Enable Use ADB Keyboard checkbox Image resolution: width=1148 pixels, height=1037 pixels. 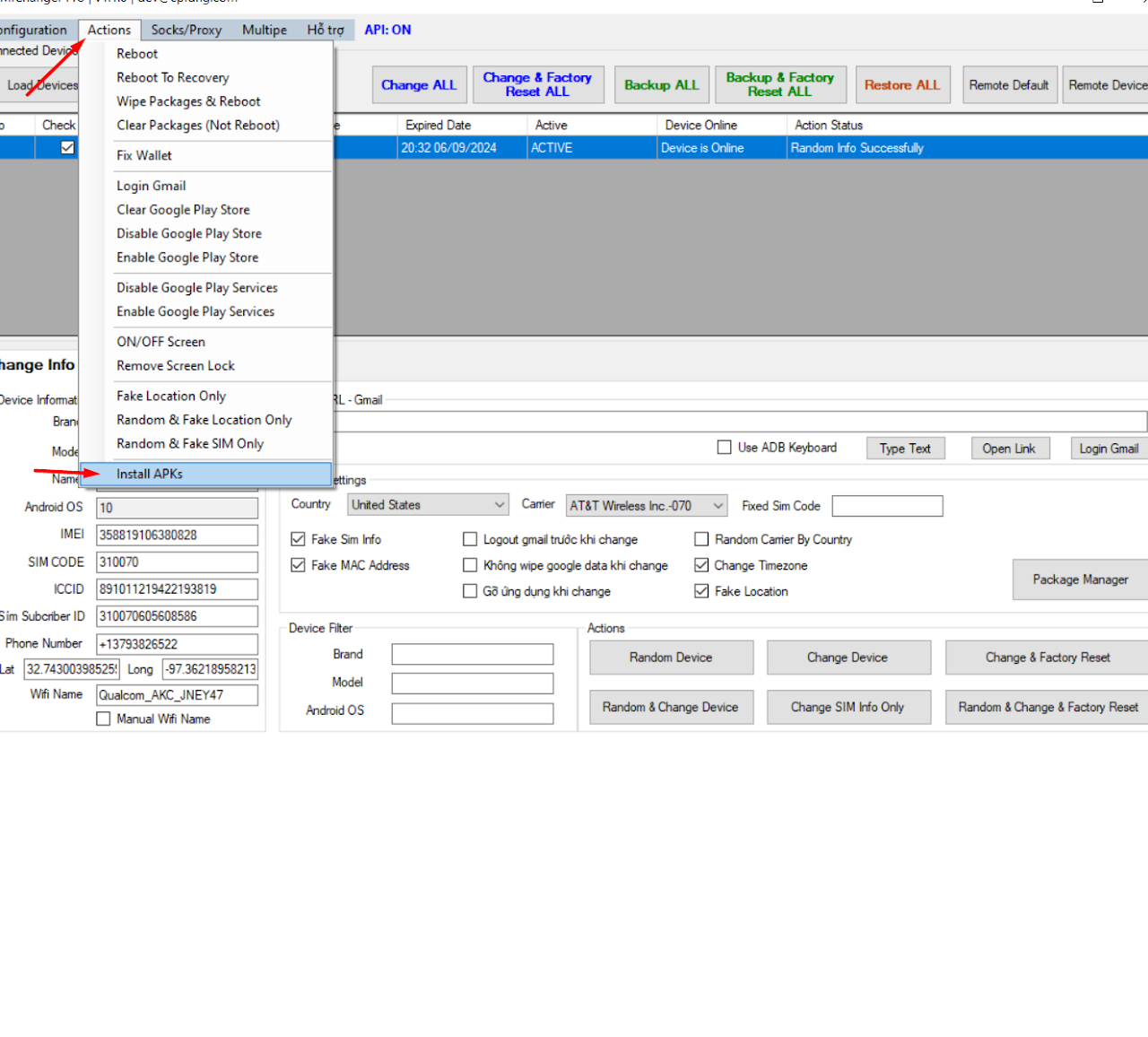pyautogui.click(x=725, y=448)
